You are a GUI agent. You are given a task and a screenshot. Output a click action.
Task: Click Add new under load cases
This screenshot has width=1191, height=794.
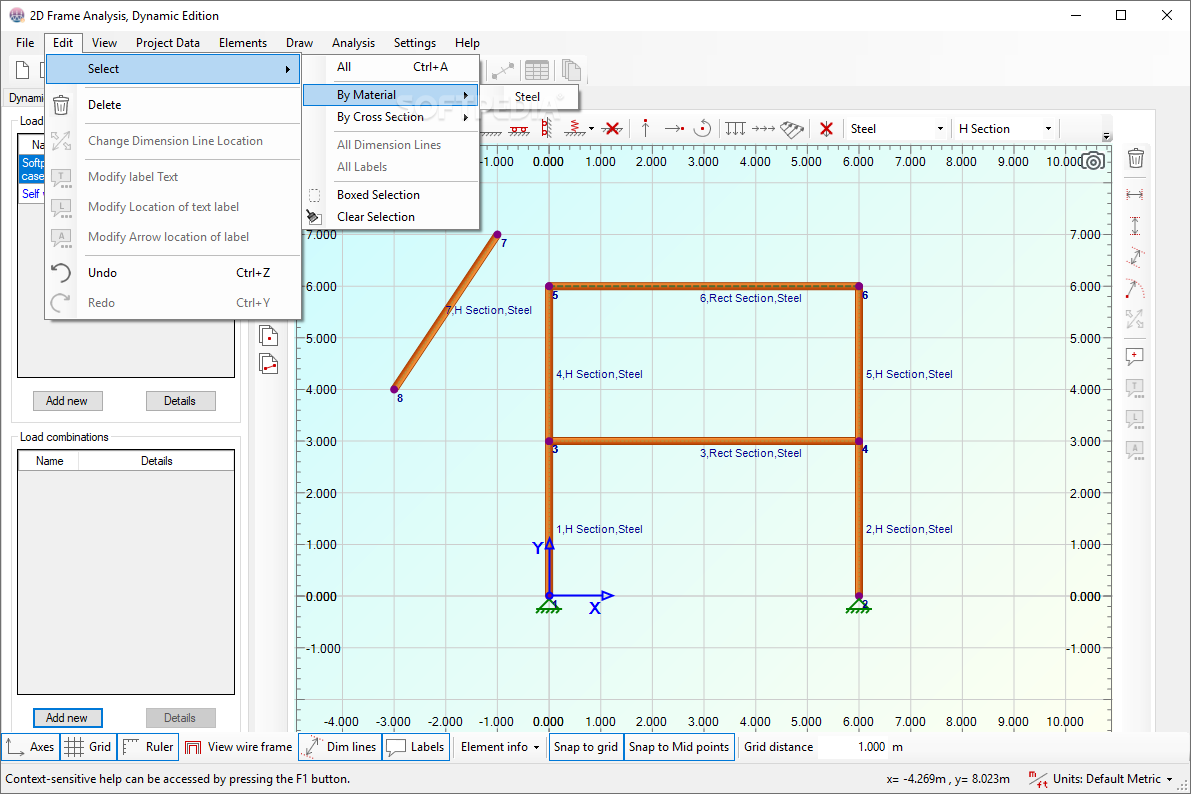68,400
